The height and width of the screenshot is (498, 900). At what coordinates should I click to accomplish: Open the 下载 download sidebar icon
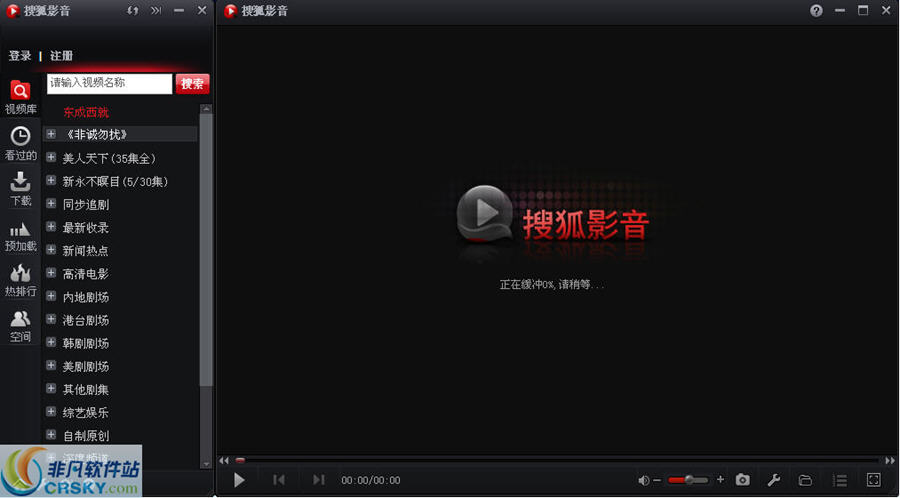21,188
